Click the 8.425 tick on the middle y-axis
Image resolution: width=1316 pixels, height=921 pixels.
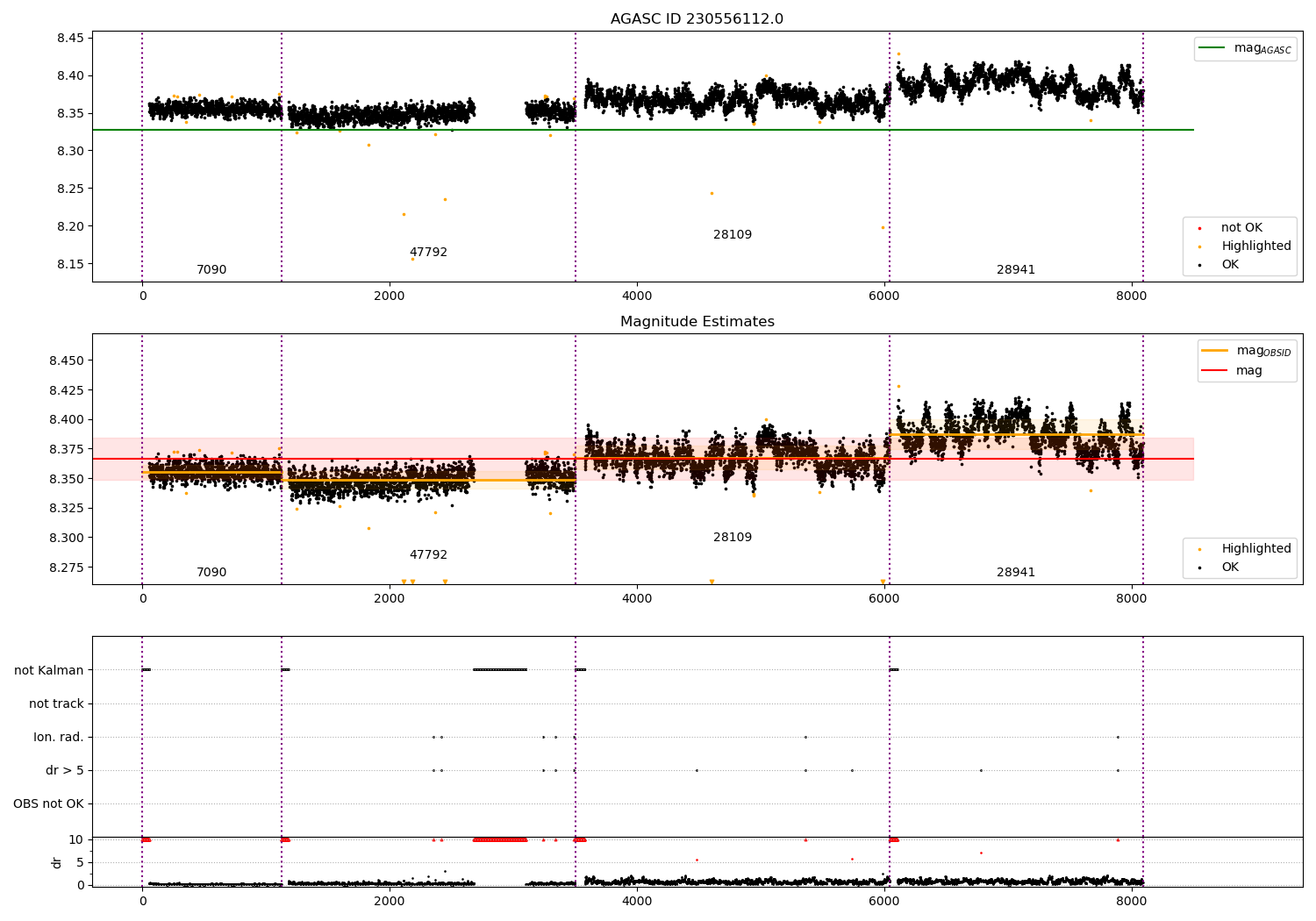(67, 390)
